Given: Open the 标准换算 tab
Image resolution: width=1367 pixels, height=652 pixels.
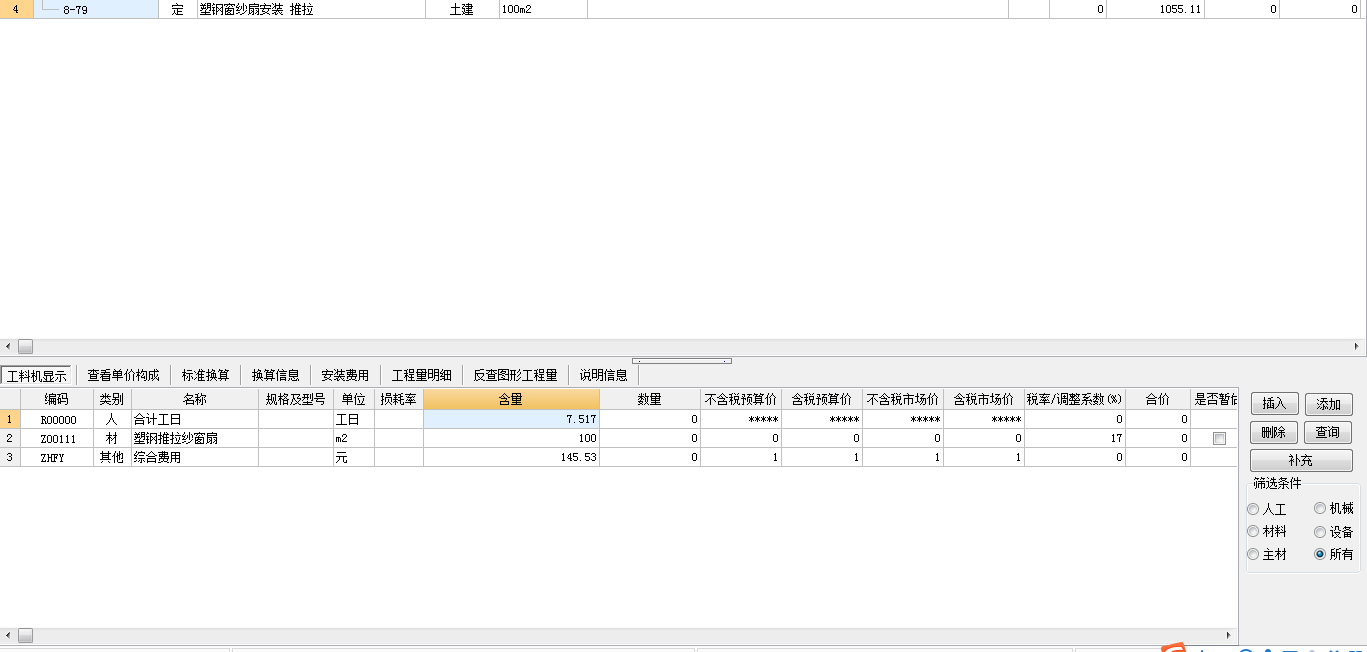Looking at the screenshot, I should click(x=205, y=375).
